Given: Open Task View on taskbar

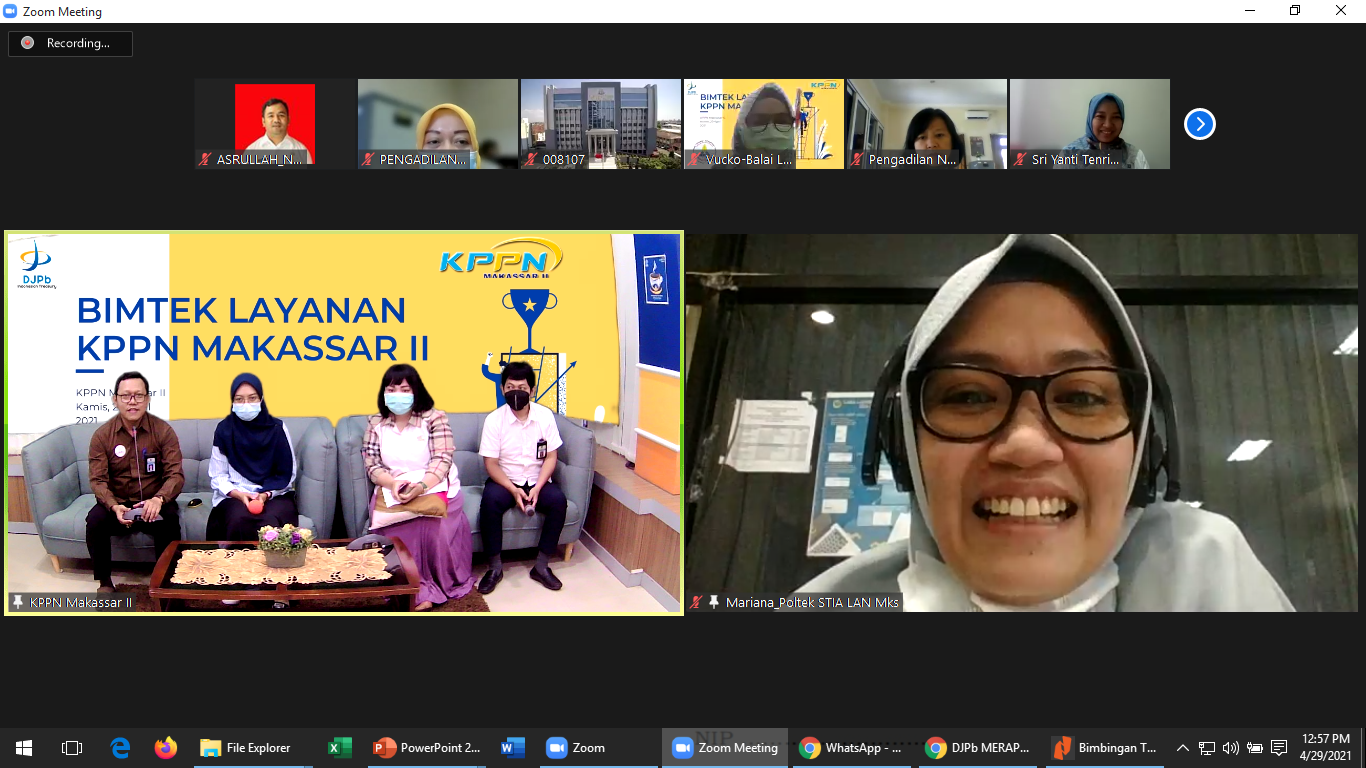Looking at the screenshot, I should point(72,747).
